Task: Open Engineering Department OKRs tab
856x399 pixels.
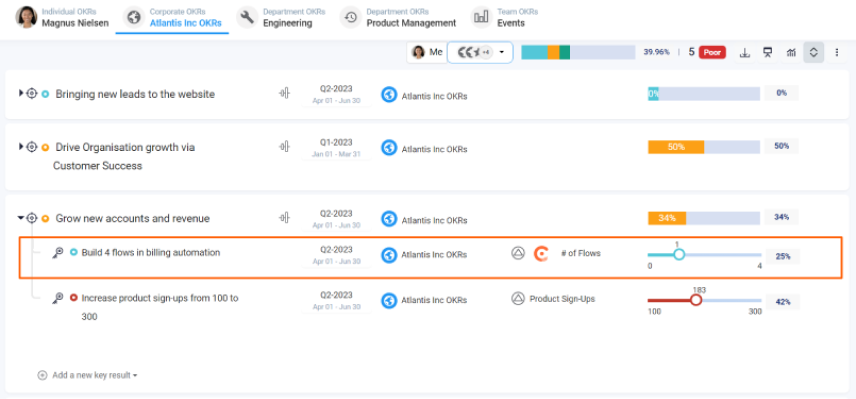Action: click(x=281, y=18)
